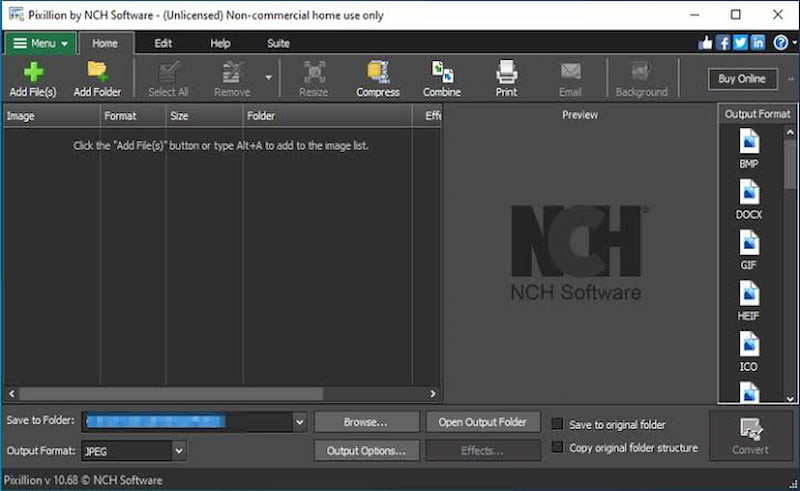This screenshot has height=491, width=800.
Task: Expand the arrow beside the help icon
Action: (x=794, y=43)
